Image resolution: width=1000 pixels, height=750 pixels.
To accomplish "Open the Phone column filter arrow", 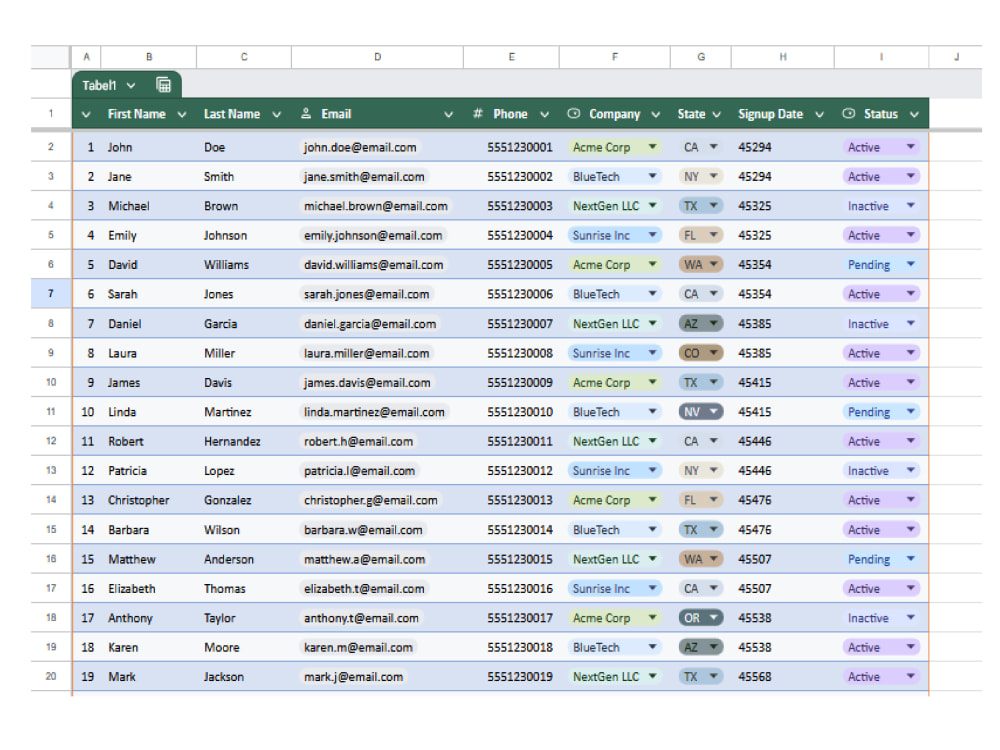I will tap(545, 115).
